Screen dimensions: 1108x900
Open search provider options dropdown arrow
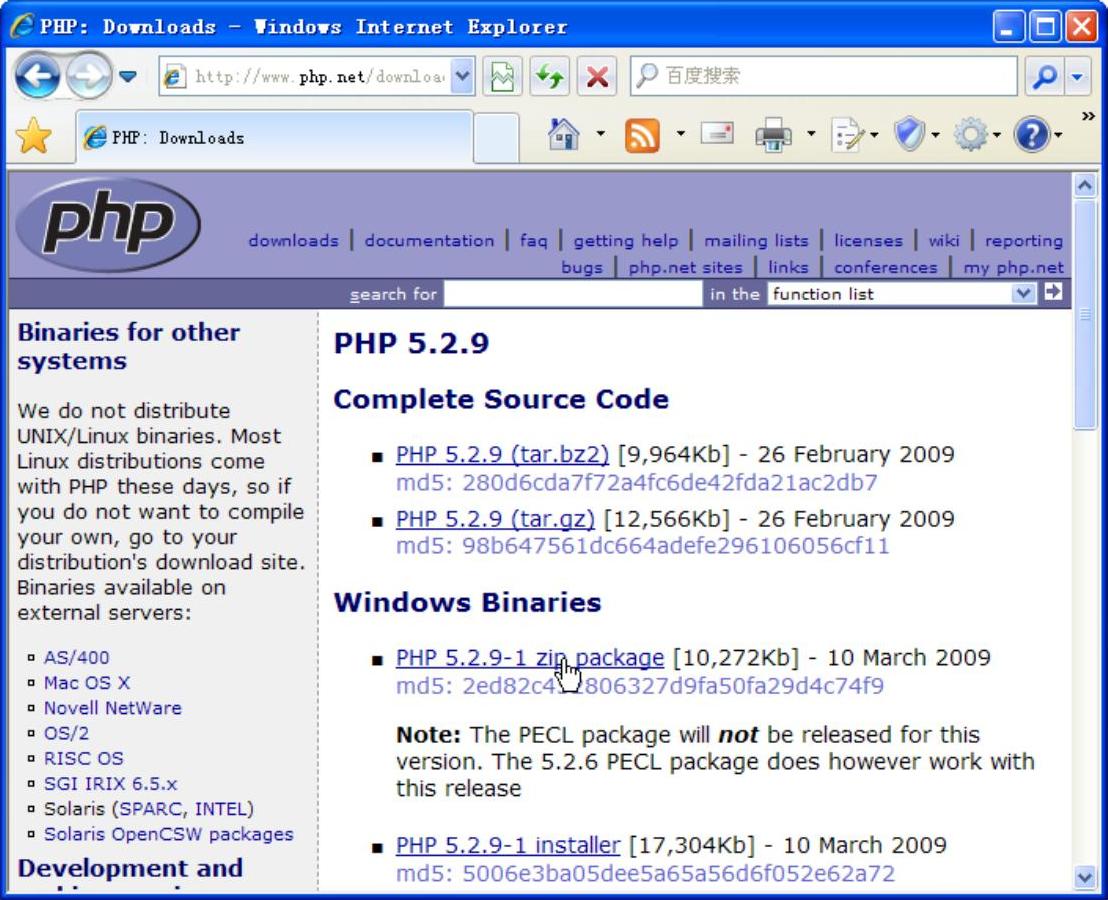pyautogui.click(x=1077, y=76)
